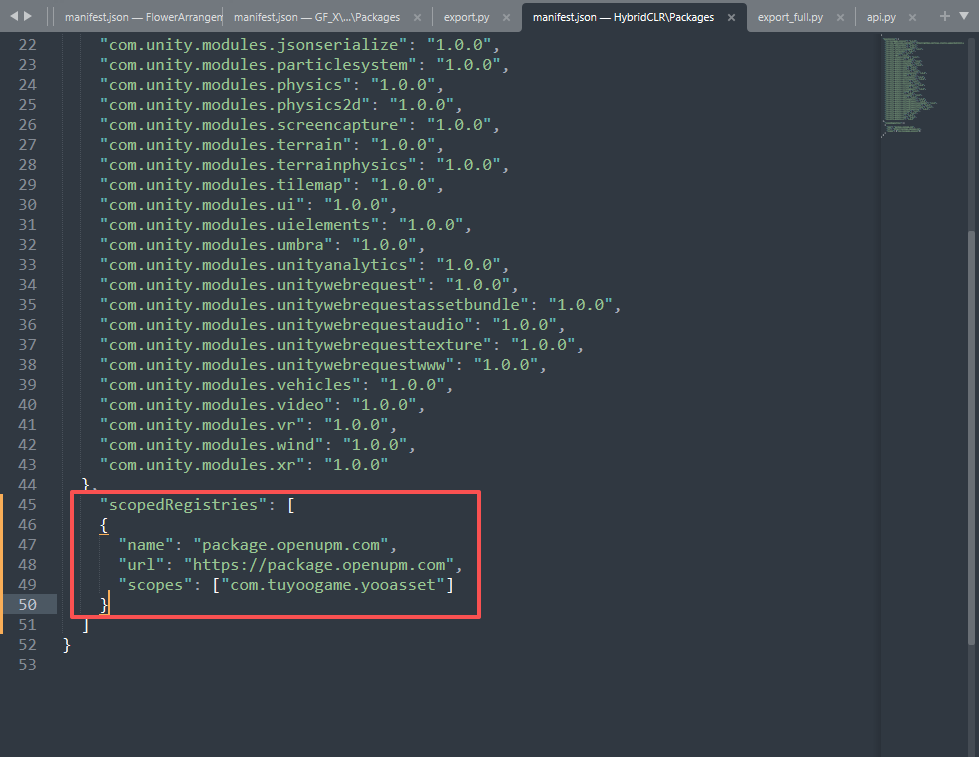Click line number 22 in gutter

(27, 45)
